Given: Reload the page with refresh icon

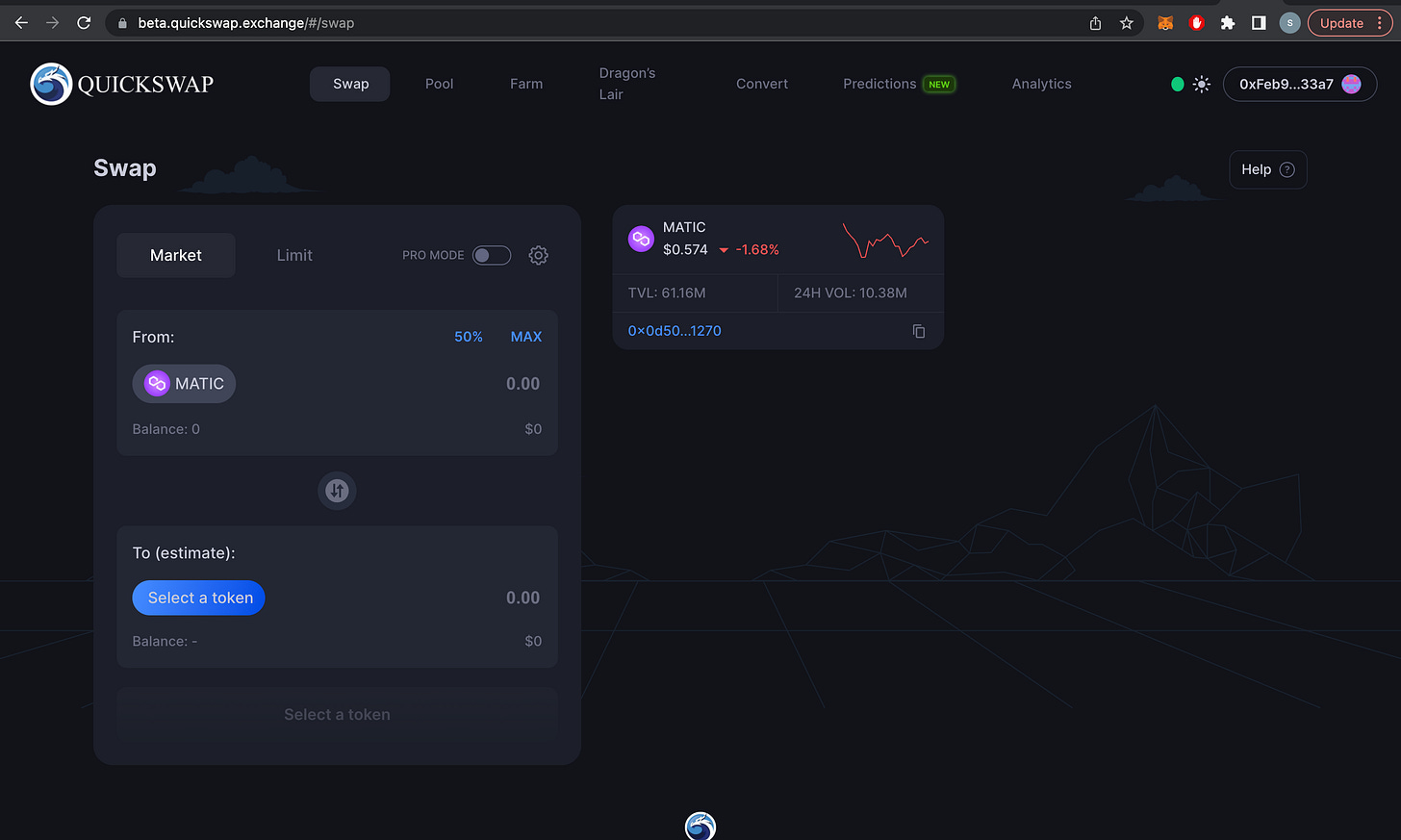Looking at the screenshot, I should (84, 23).
